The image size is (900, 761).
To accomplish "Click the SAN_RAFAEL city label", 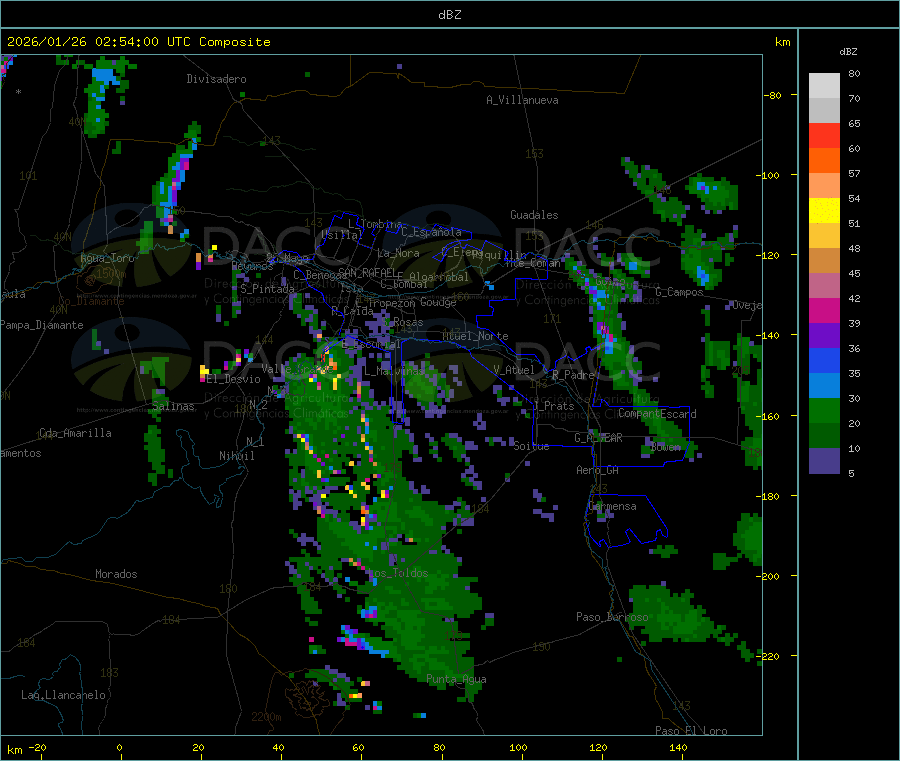I will (x=367, y=272).
